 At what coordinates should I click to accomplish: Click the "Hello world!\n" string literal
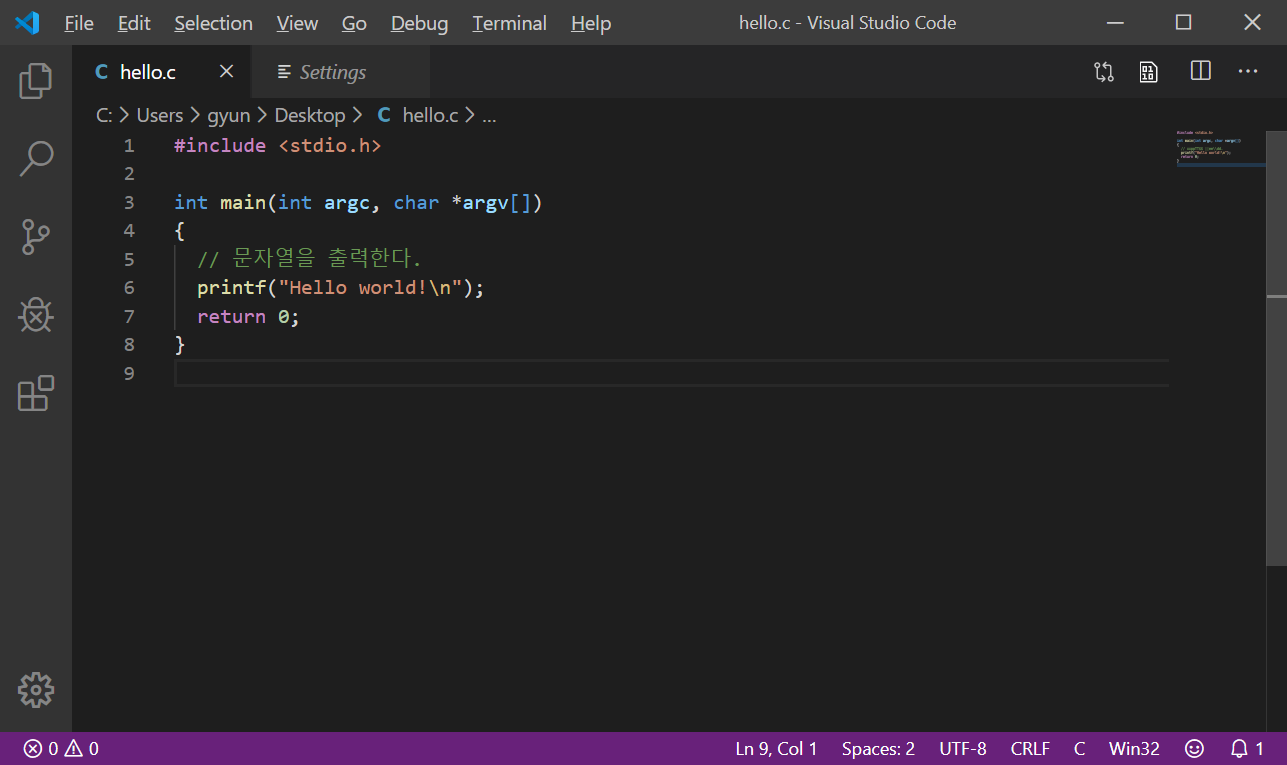(370, 288)
